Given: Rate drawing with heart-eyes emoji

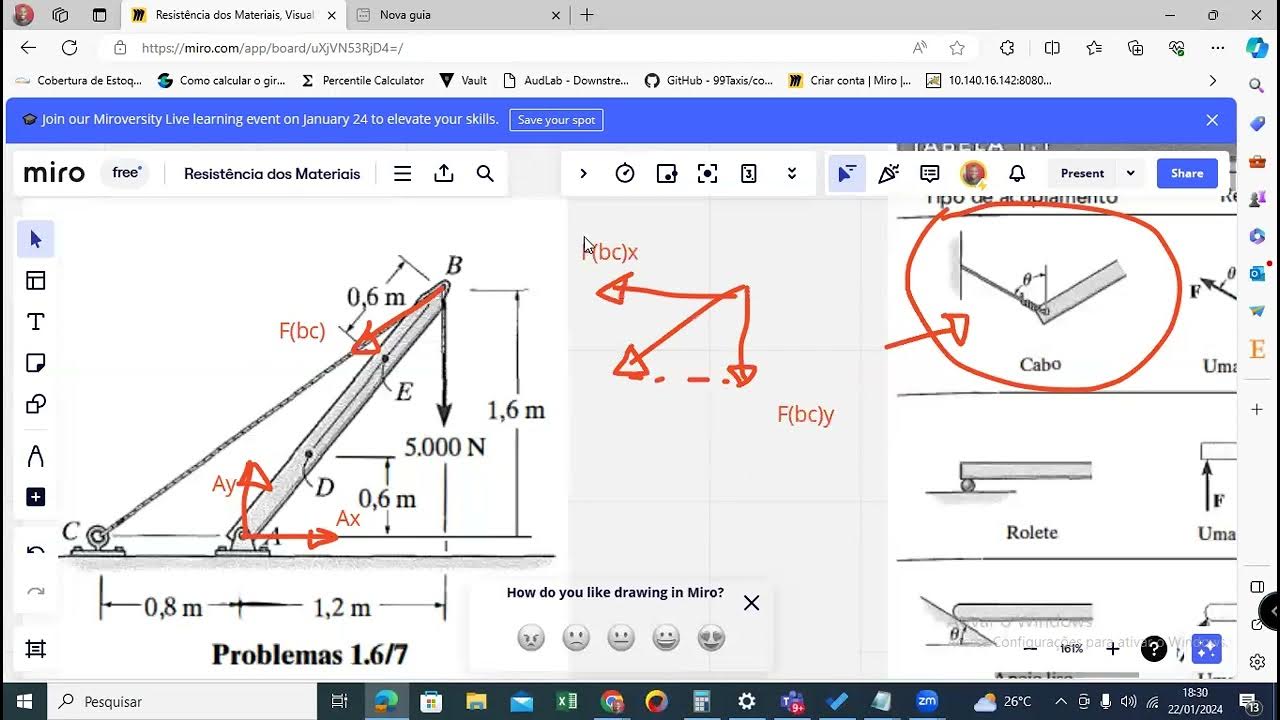Looking at the screenshot, I should 711,638.
